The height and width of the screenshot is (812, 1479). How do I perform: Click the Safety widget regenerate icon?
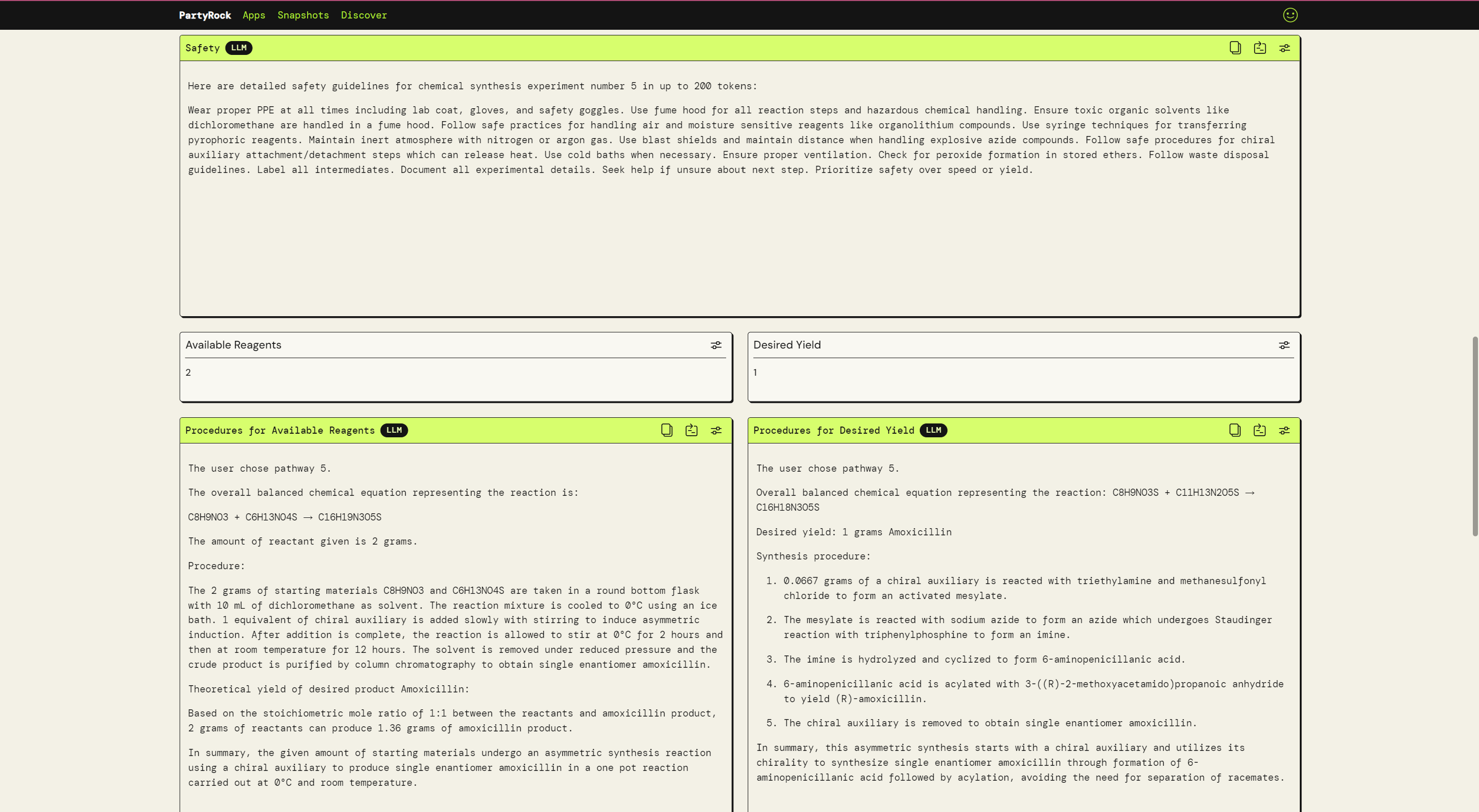tap(1260, 48)
